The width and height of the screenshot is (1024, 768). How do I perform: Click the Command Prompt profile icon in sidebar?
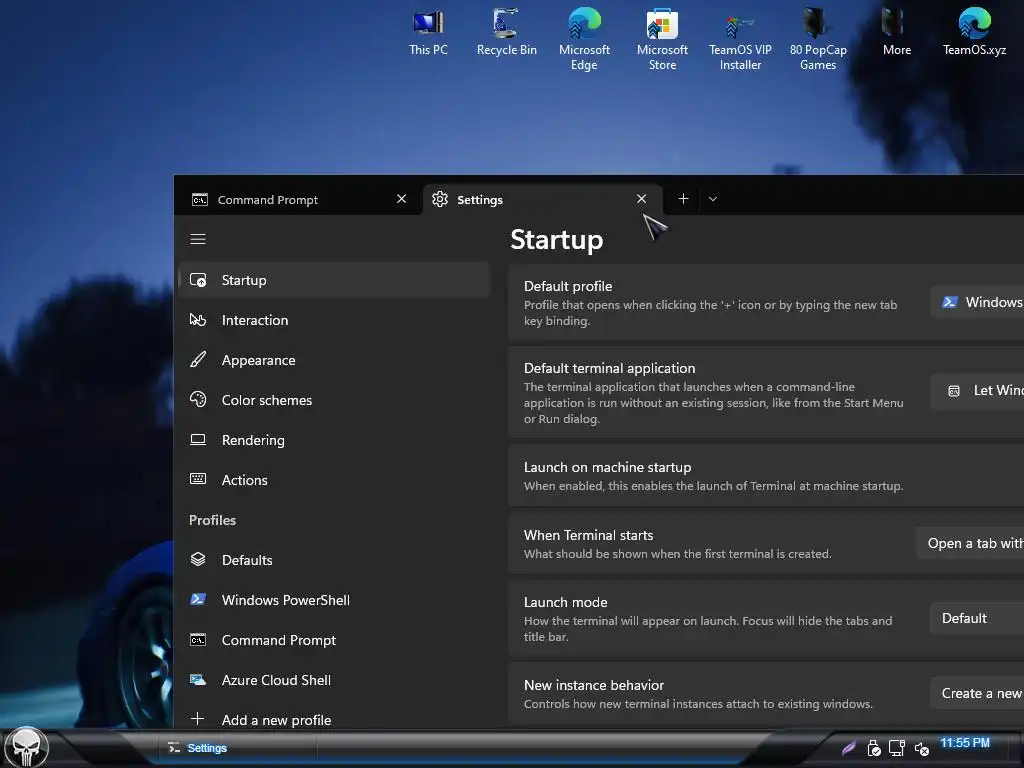198,639
